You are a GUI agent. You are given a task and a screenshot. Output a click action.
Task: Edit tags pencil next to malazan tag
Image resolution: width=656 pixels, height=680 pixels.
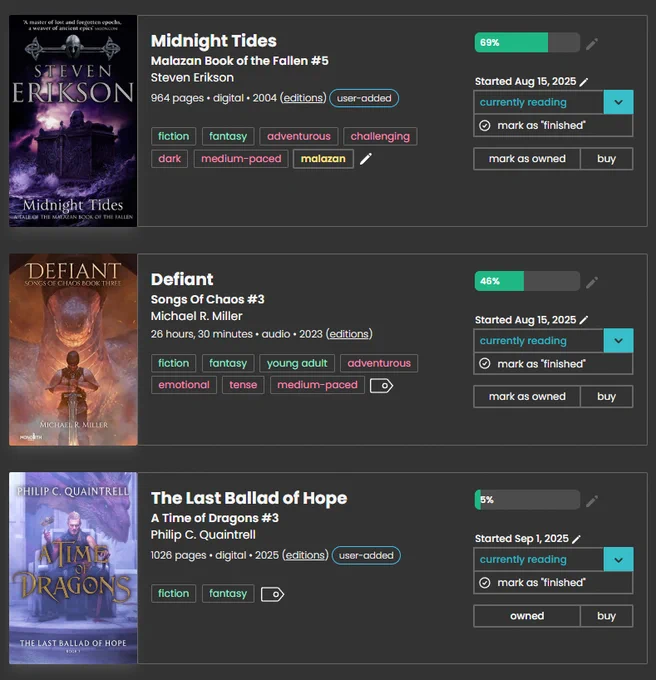366,159
